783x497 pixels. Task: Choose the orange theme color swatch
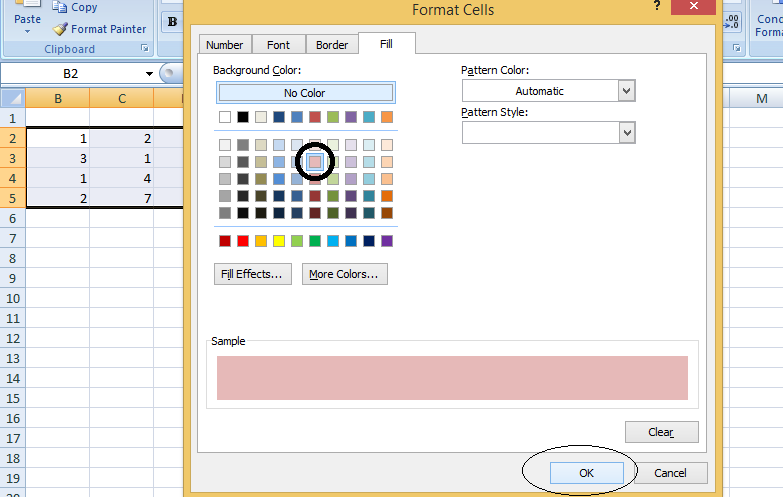[387, 117]
